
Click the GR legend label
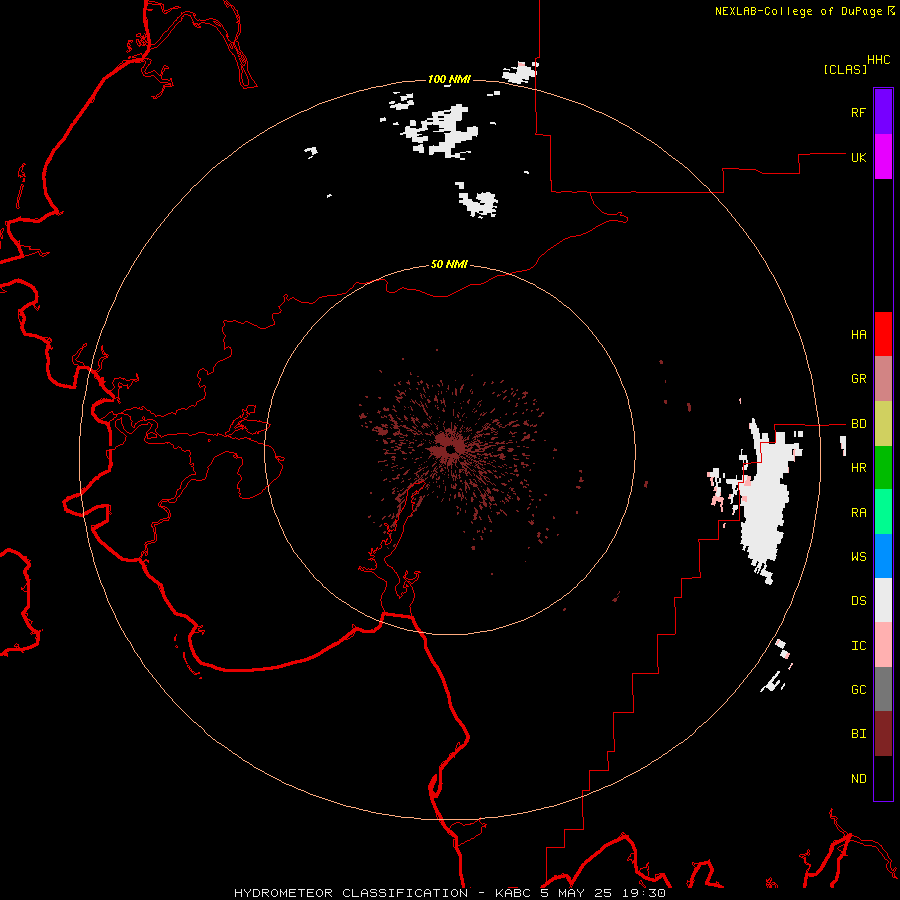pyautogui.click(x=858, y=379)
